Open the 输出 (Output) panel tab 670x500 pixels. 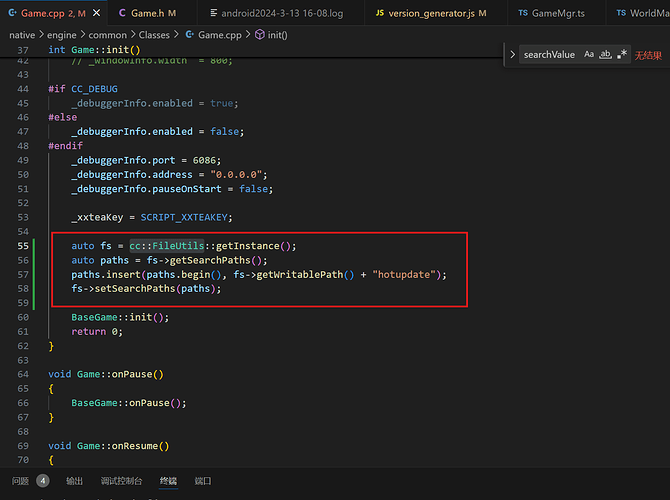[74, 481]
